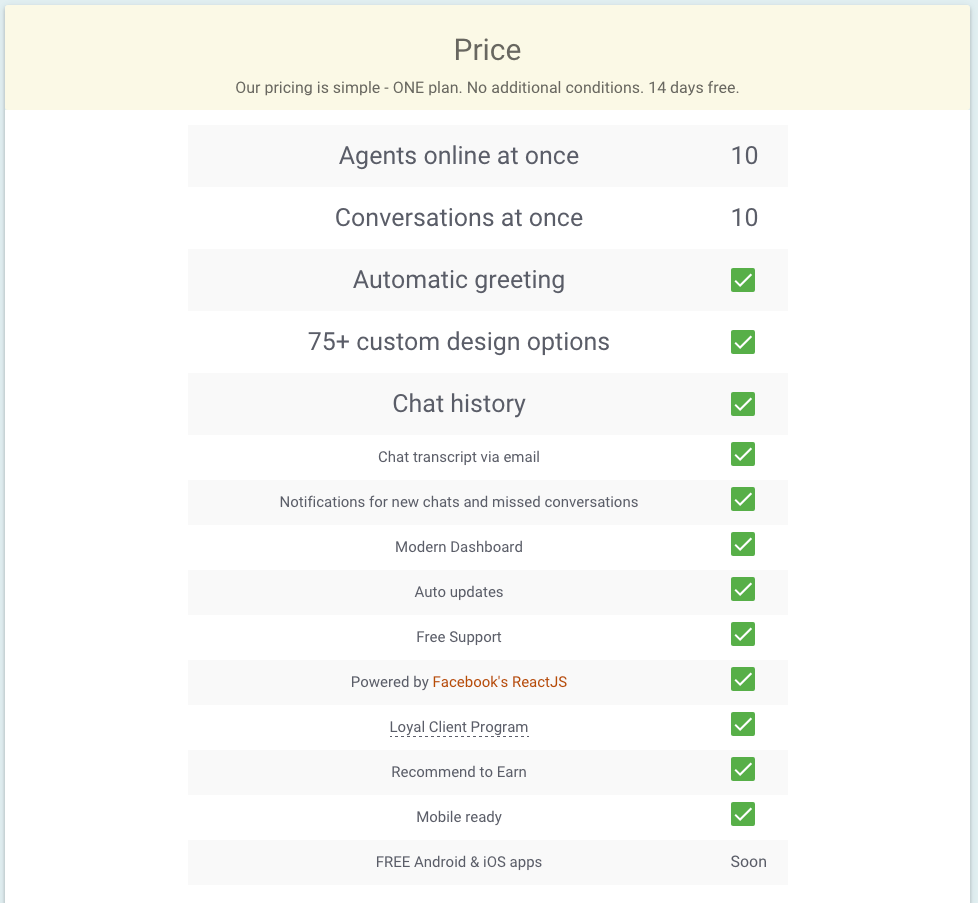Open the Facebook's ReactJS link
Image resolution: width=978 pixels, height=903 pixels.
pyautogui.click(x=499, y=682)
